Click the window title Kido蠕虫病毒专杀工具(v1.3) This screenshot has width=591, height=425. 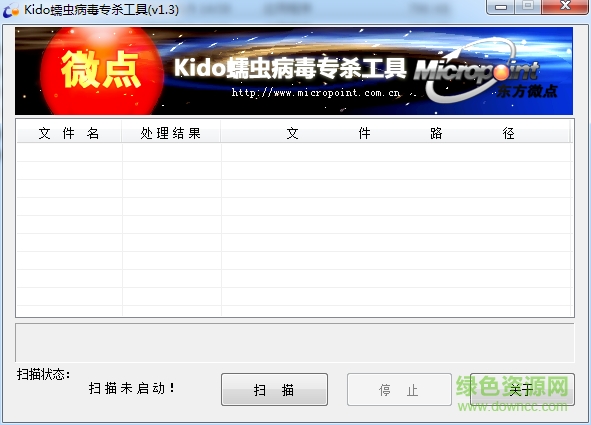tap(101, 10)
